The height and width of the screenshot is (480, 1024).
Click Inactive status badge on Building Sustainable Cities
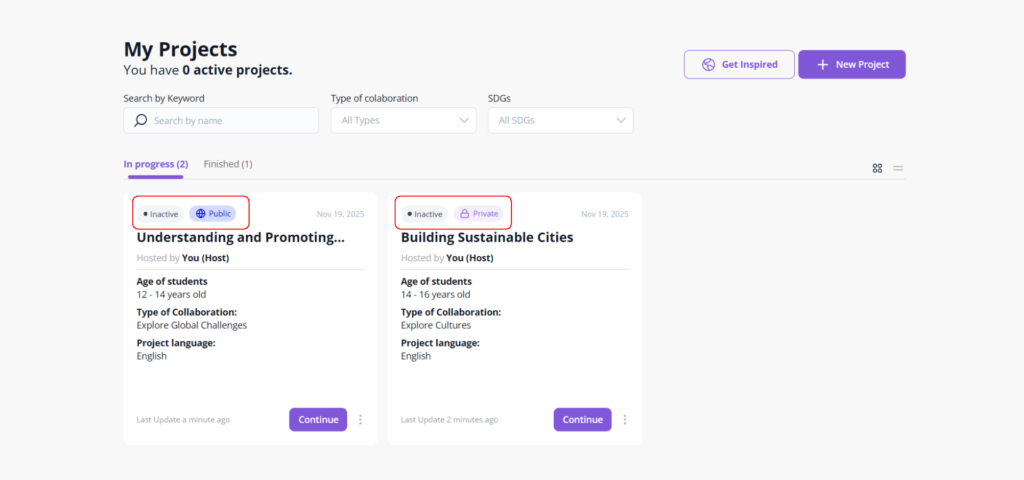coord(425,214)
